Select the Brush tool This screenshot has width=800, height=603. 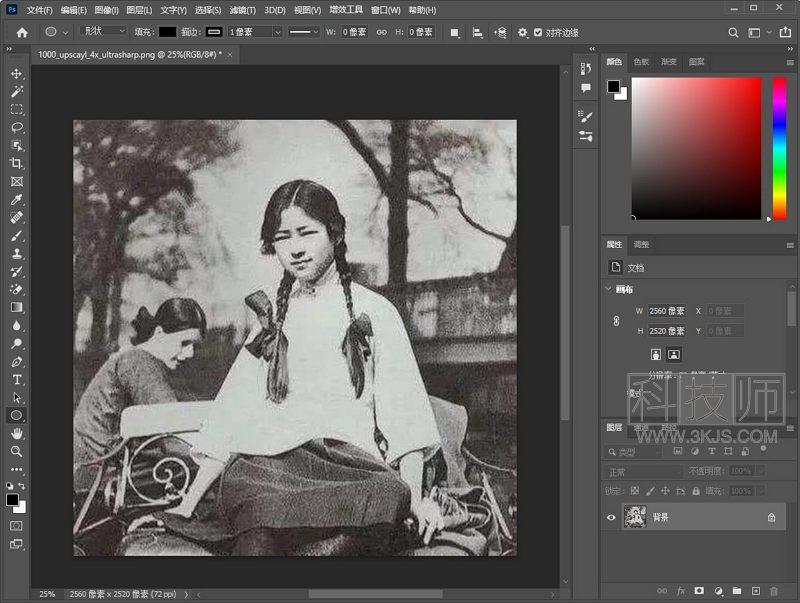16,236
